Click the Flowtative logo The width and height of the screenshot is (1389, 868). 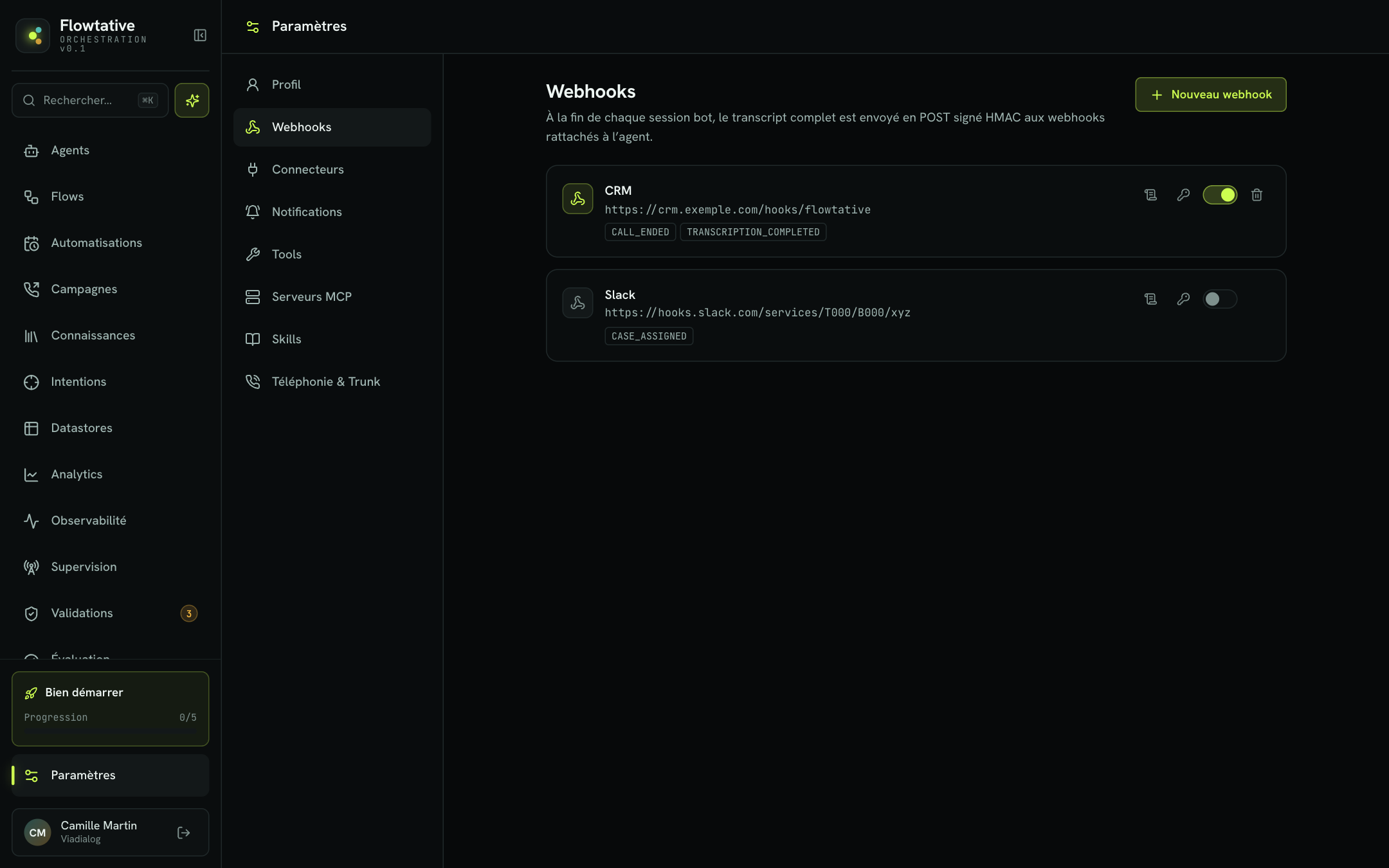pyautogui.click(x=33, y=35)
